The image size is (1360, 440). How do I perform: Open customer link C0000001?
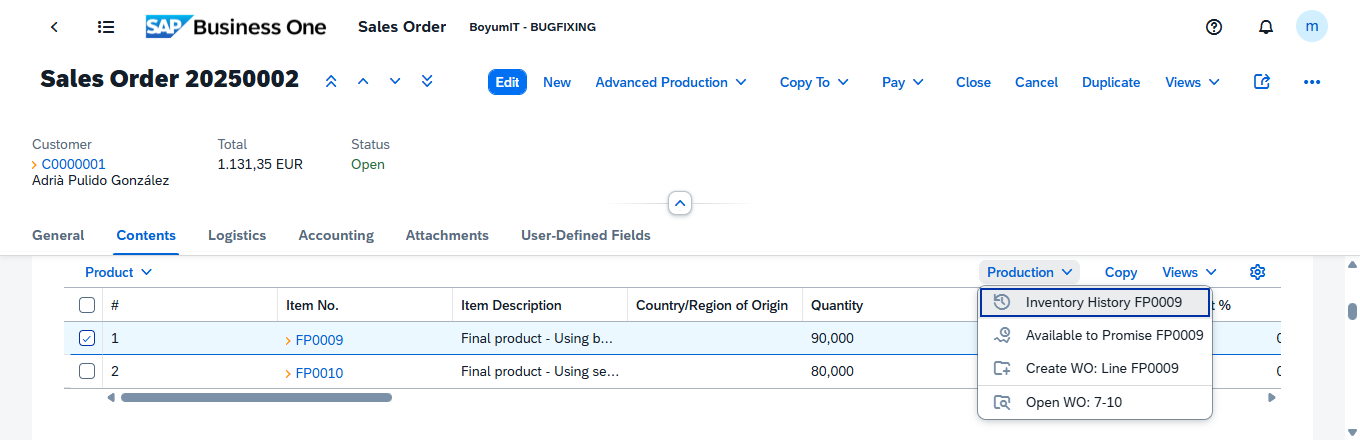point(73,164)
